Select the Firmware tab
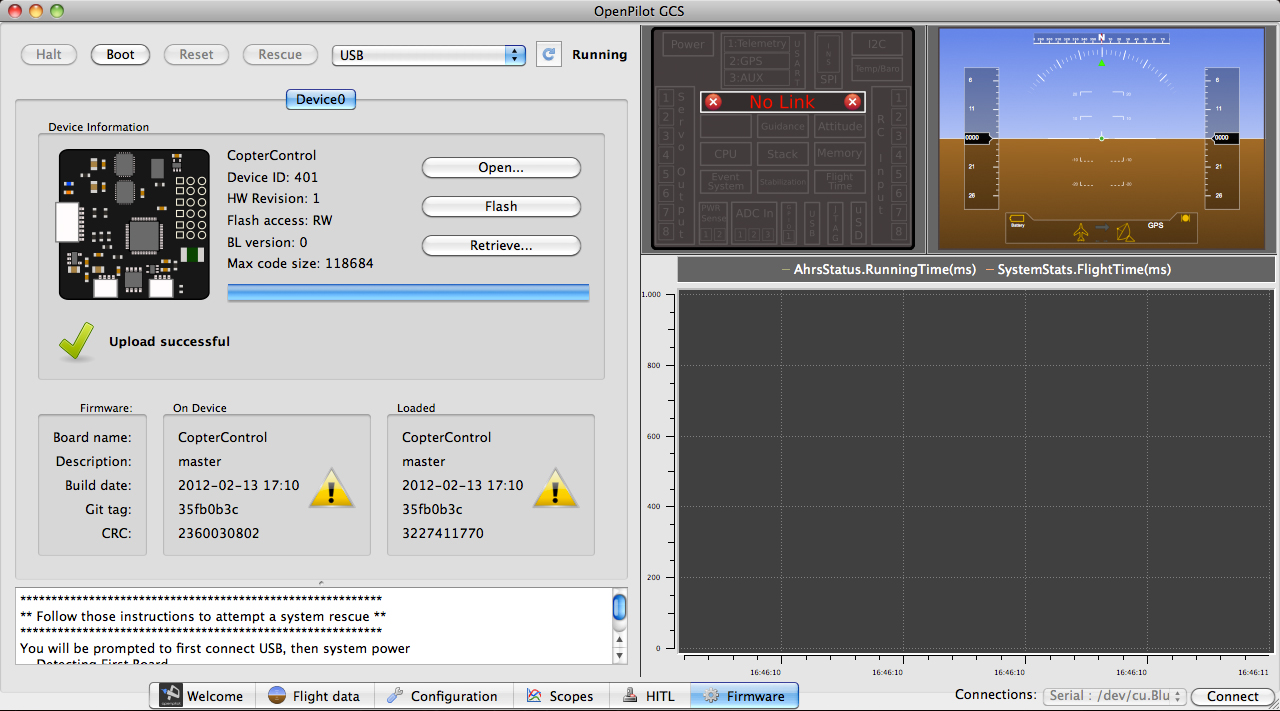The image size is (1280, 711). pyautogui.click(x=744, y=696)
